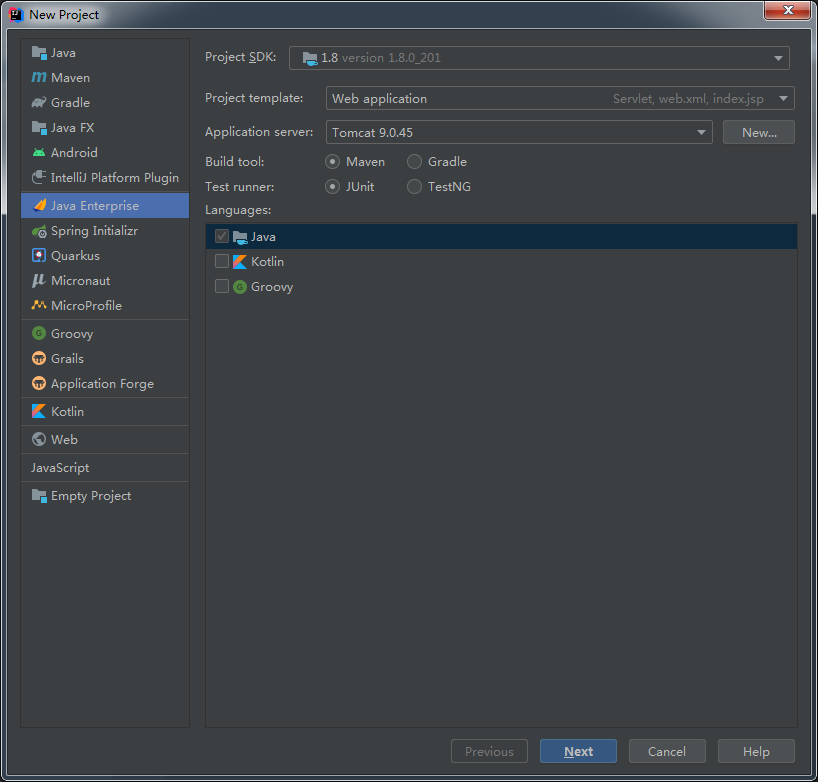Image resolution: width=818 pixels, height=782 pixels.
Task: Click the 'IntelliJ Platform Plugin' label
Action: click(115, 177)
